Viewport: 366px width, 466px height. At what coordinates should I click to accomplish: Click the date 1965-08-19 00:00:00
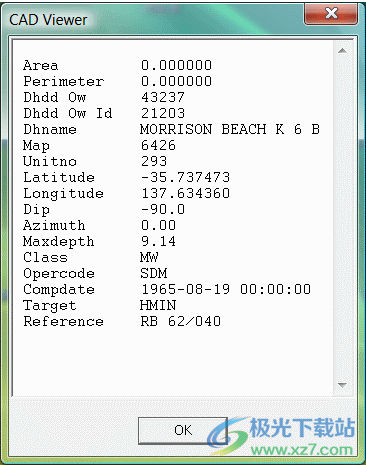(x=226, y=289)
